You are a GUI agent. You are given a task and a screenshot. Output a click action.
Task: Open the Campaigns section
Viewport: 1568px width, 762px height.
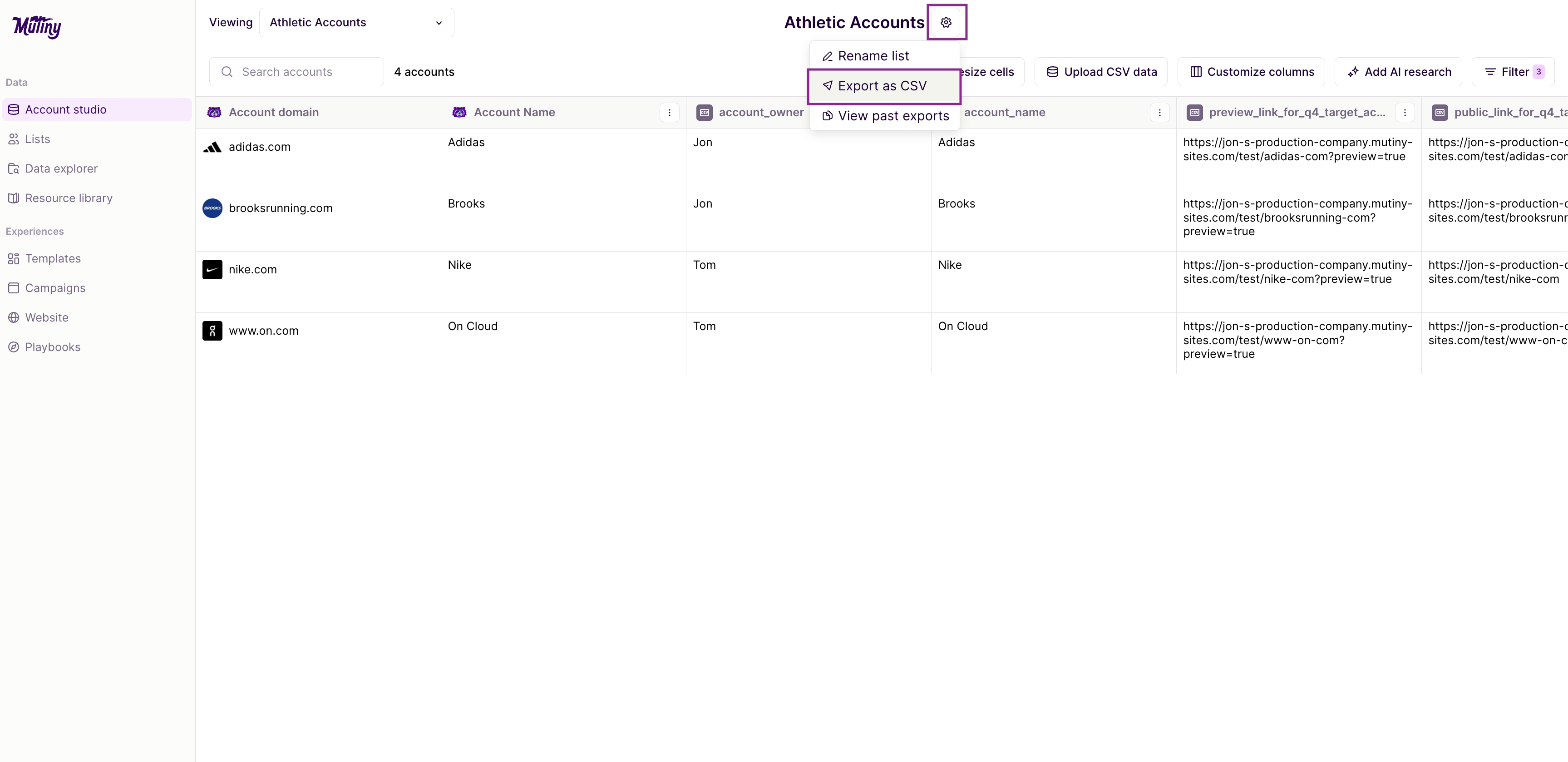[x=55, y=287]
